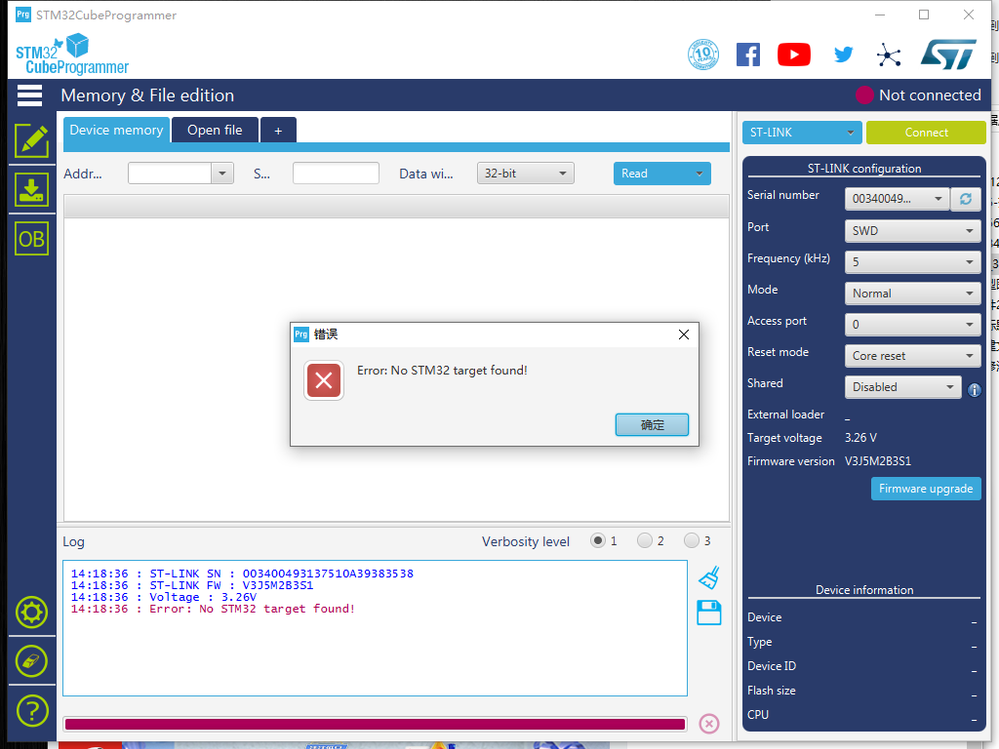The image size is (999, 749).
Task: Switch to Open file tab
Action: (x=215, y=130)
